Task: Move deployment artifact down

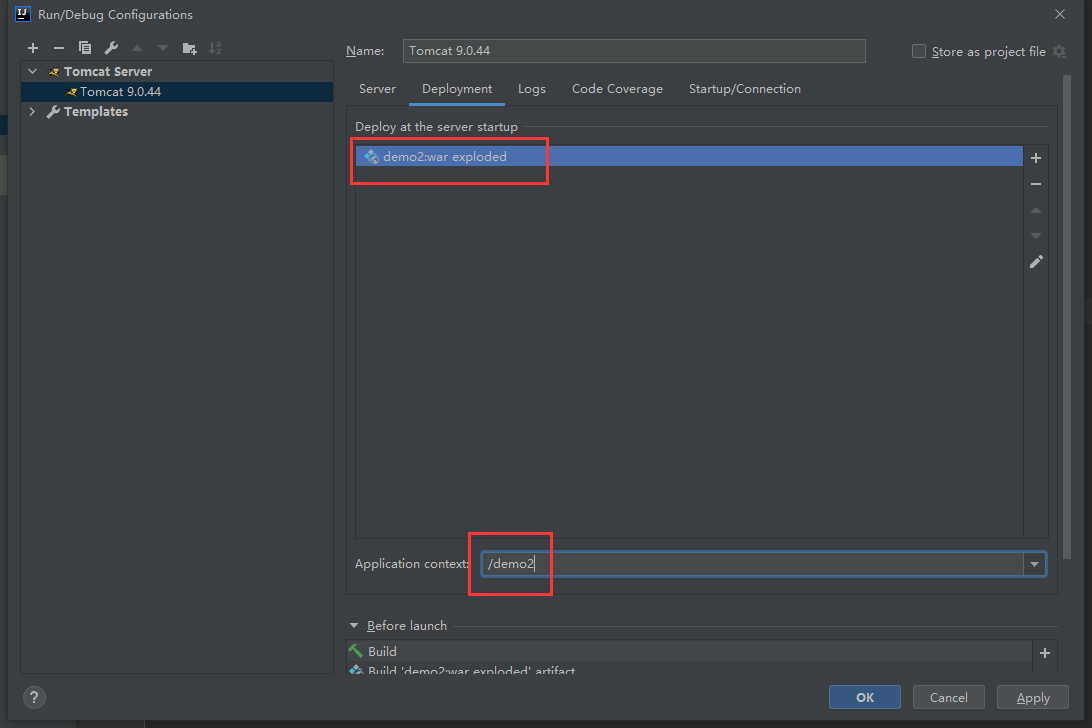Action: point(1036,236)
